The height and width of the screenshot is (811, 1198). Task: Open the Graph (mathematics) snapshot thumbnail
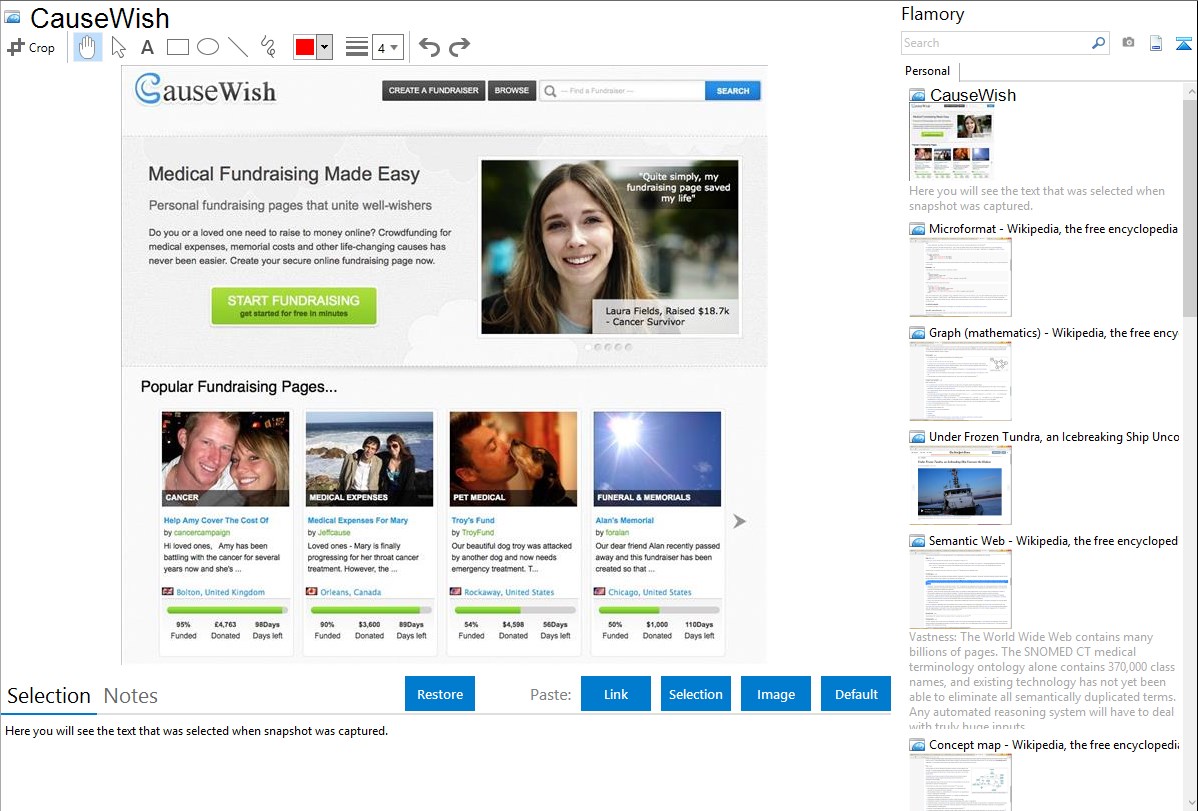(960, 381)
